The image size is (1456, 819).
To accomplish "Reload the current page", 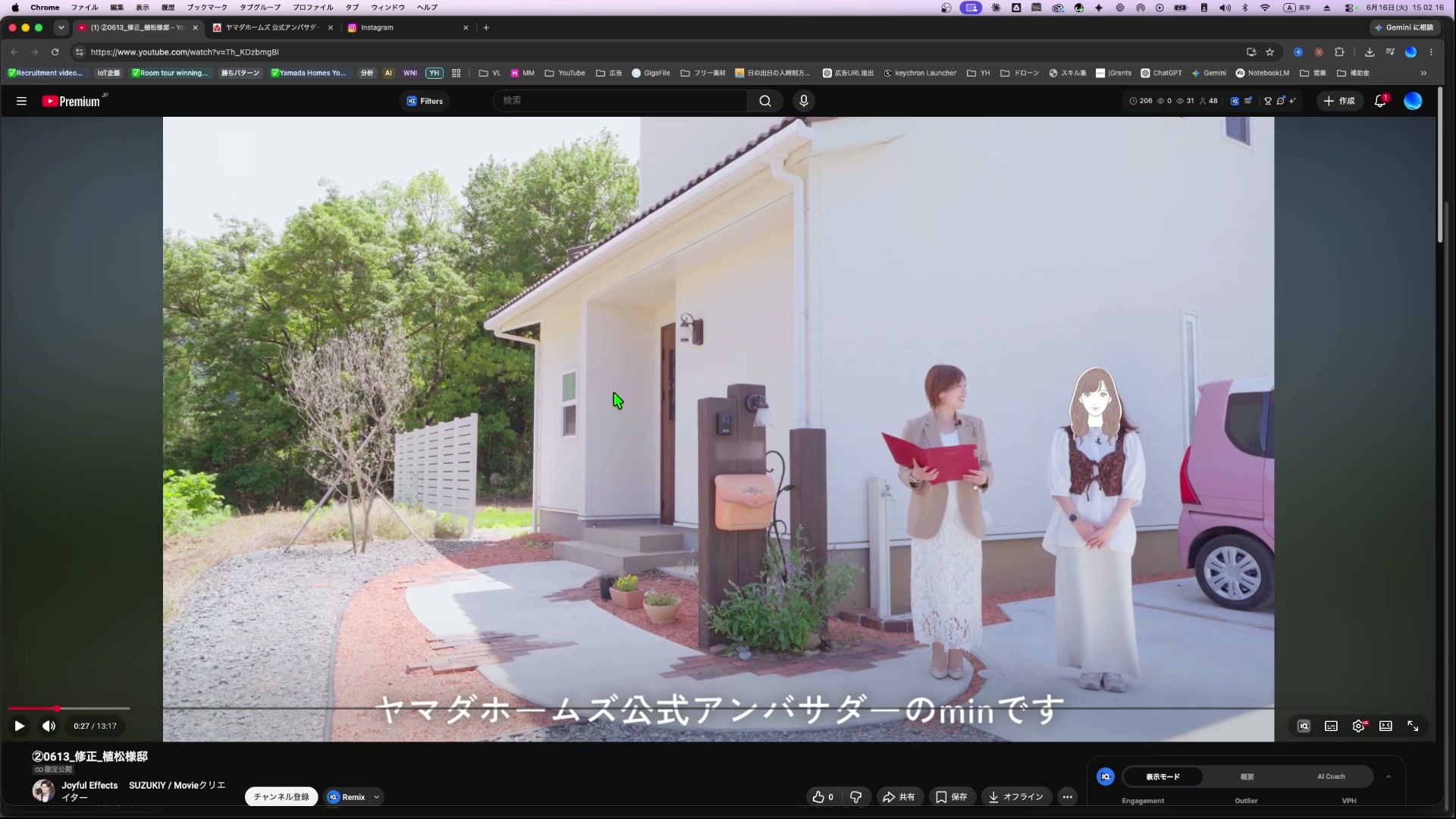I will (55, 52).
